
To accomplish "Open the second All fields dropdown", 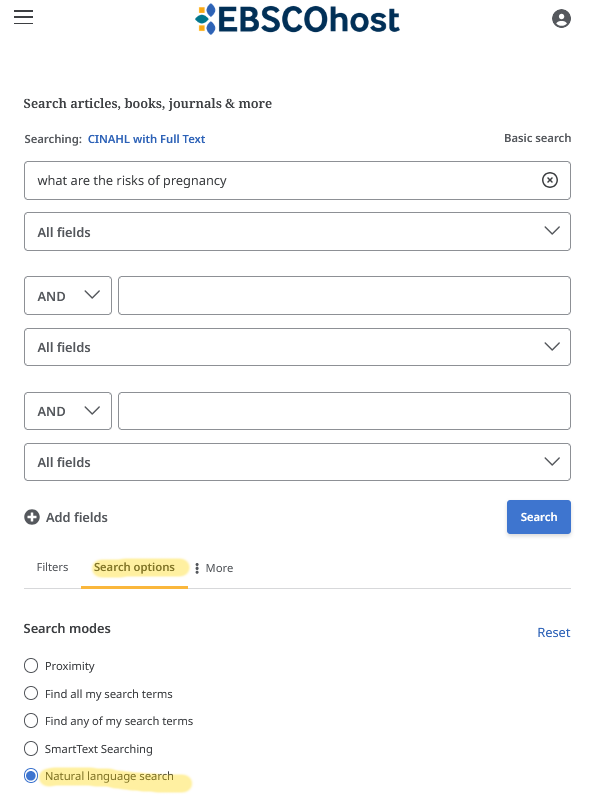I will click(x=297, y=347).
